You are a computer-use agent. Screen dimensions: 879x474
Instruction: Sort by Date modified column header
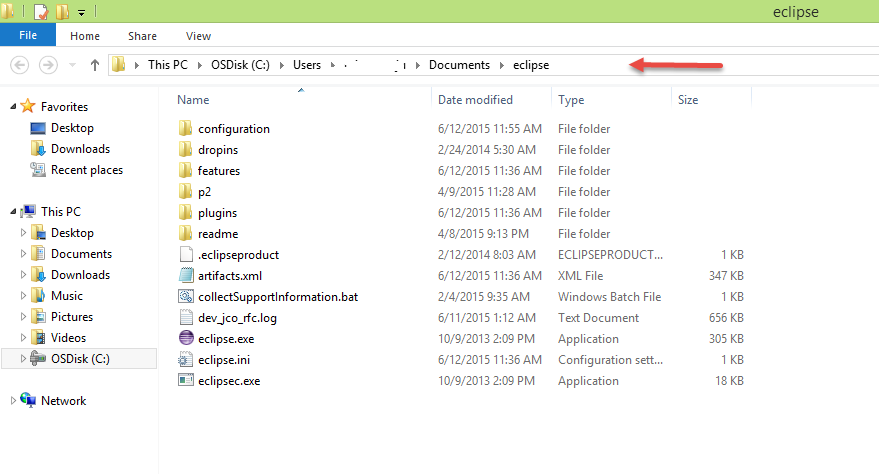point(475,100)
